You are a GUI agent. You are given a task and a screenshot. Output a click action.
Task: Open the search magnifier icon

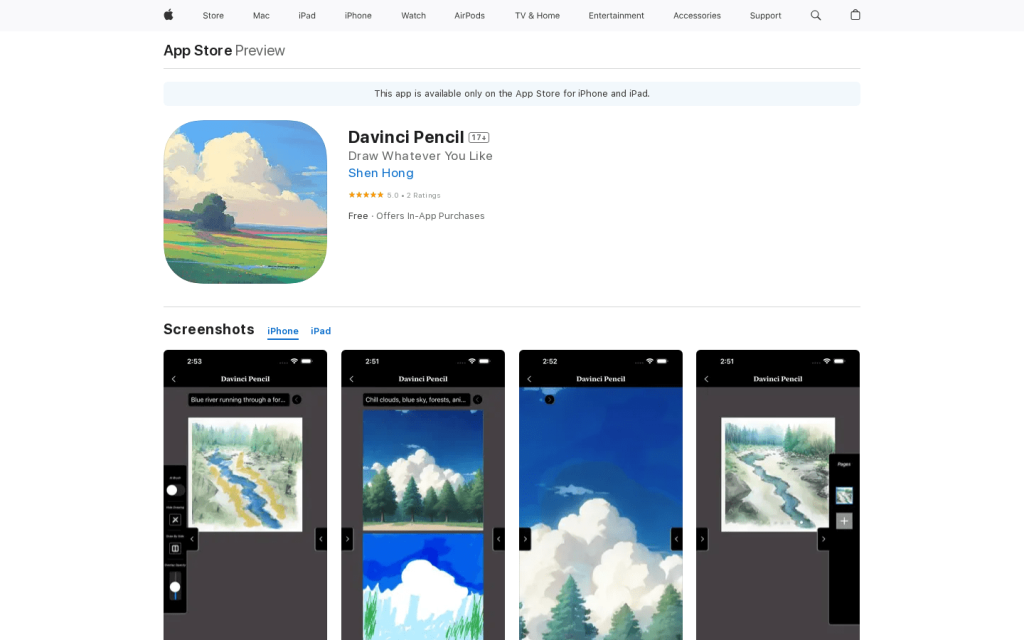(x=816, y=15)
